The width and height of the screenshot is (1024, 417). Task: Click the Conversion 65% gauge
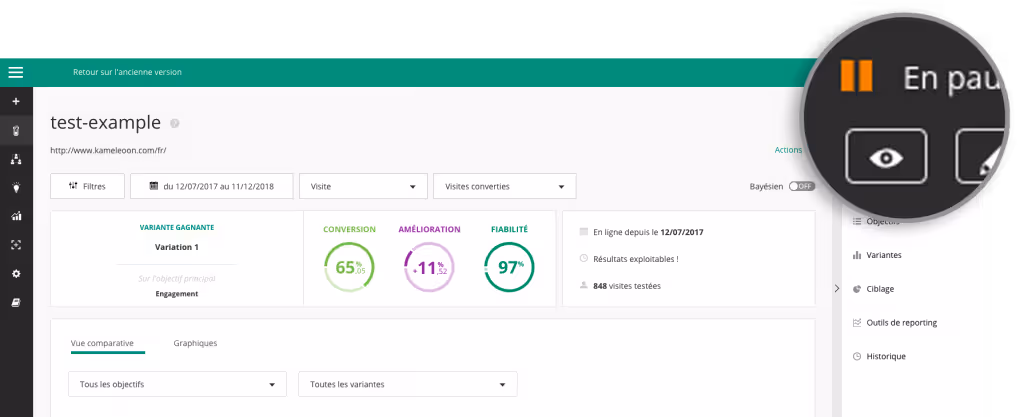point(349,267)
